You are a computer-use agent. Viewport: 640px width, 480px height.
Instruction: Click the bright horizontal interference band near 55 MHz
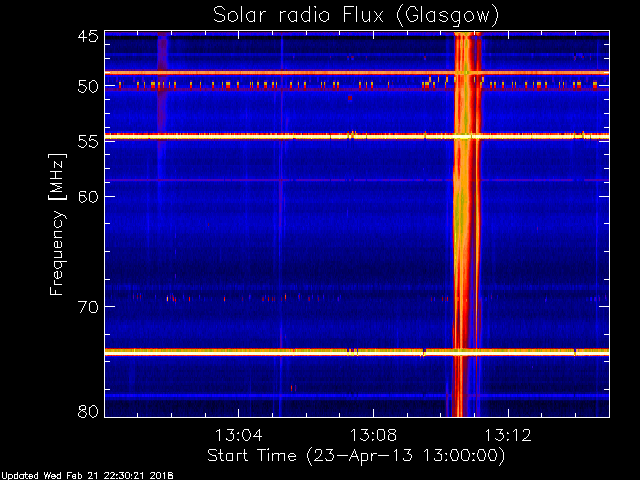coord(357,136)
